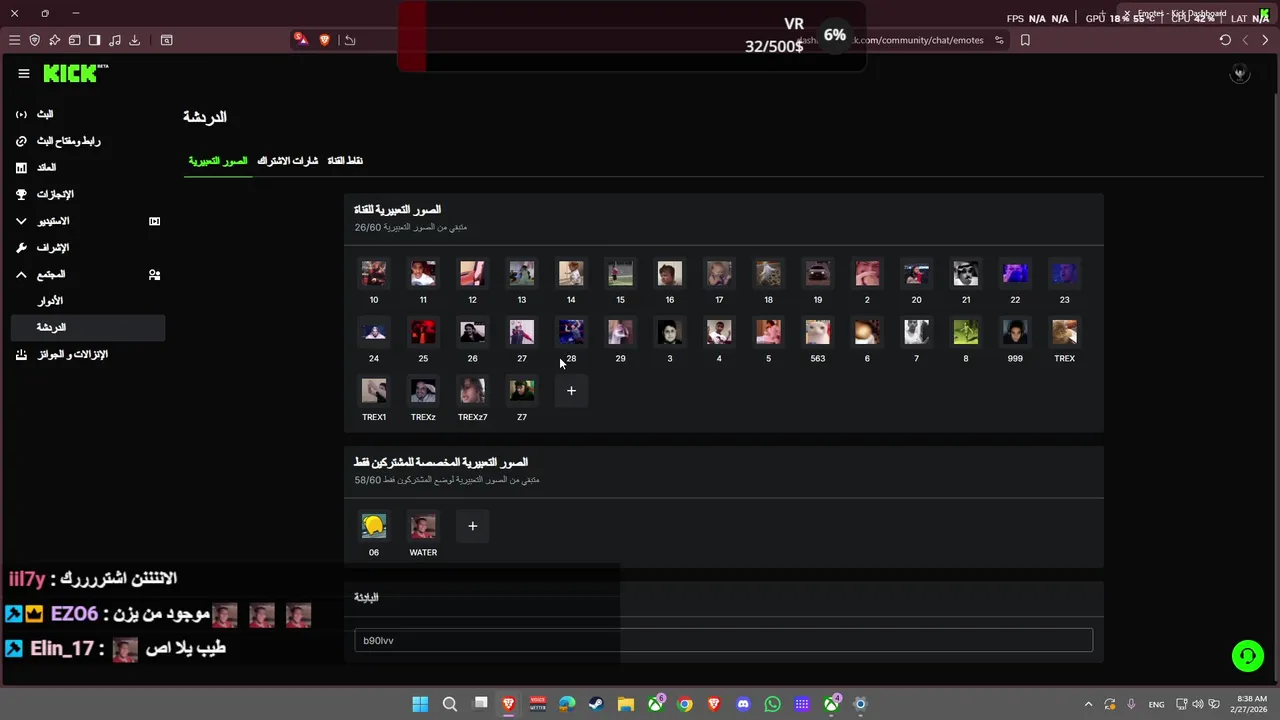Toggle the browser sidebar panel icon
The height and width of the screenshot is (720, 1280).
[94, 40]
